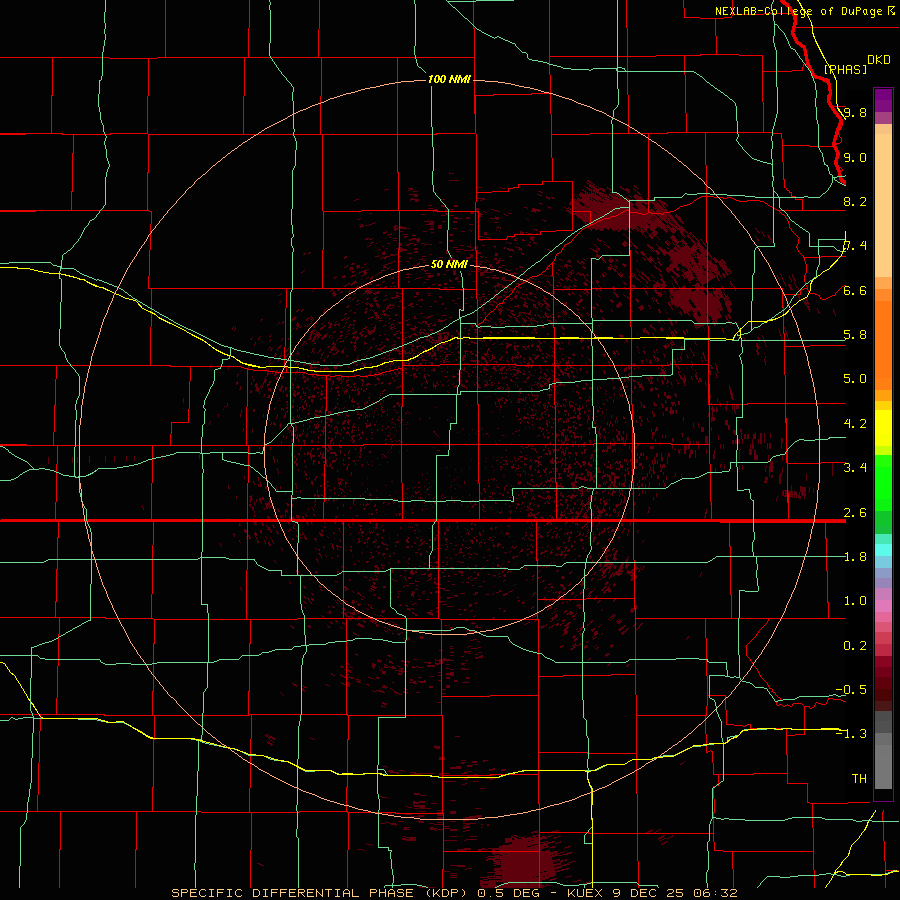Pick the cyan segment of the color bar
The height and width of the screenshot is (900, 900).
coord(883,550)
